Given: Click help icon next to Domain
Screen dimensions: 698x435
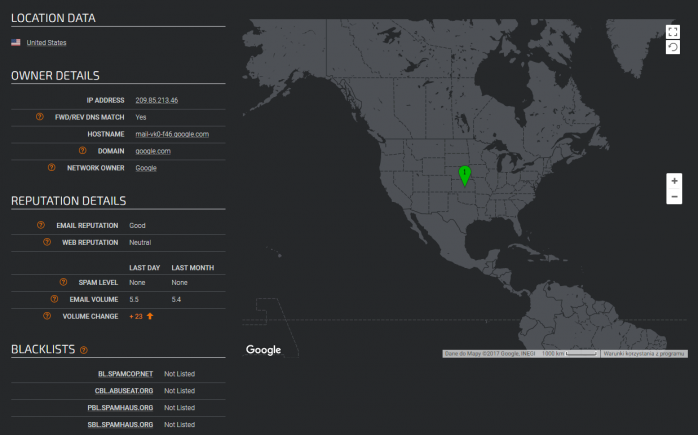Looking at the screenshot, I should (x=83, y=151).
